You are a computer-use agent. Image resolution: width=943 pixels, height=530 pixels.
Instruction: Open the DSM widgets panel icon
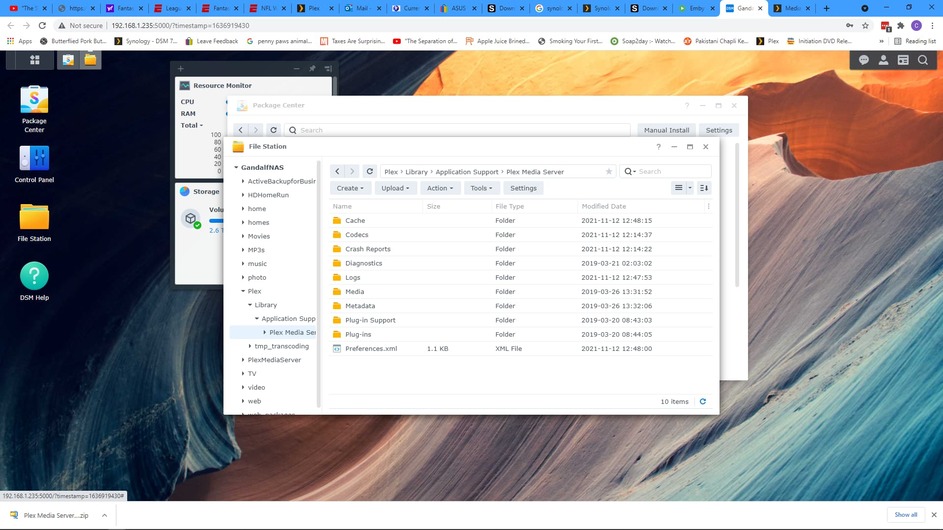(903, 60)
